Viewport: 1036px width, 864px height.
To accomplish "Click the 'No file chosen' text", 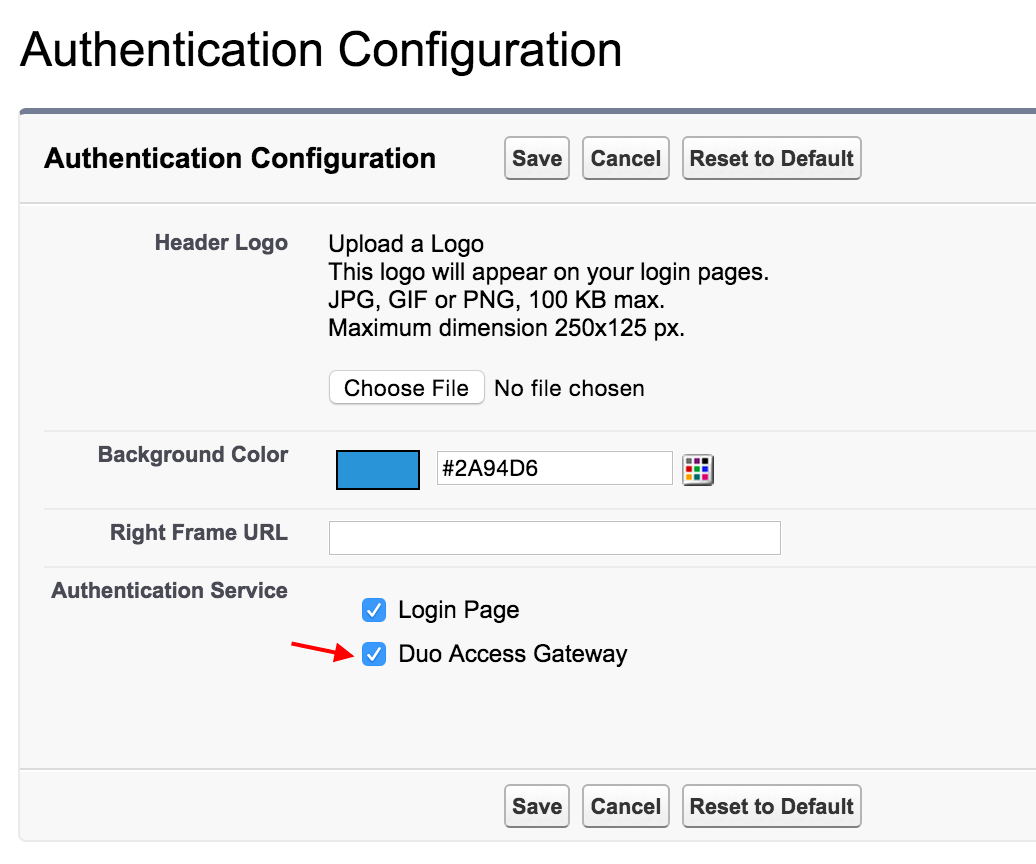I will click(x=569, y=388).
